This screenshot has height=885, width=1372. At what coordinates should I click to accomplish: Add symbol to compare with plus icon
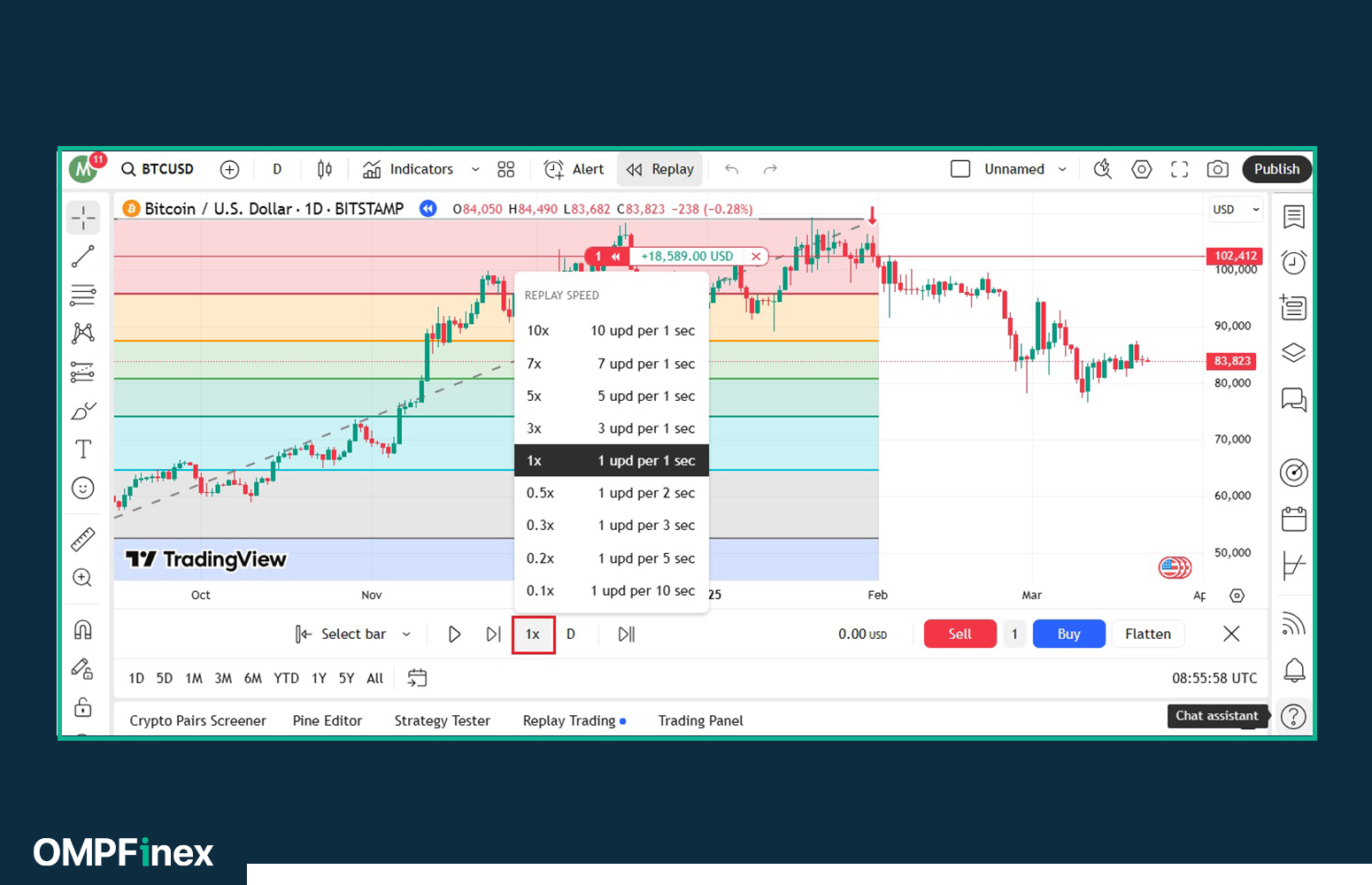[229, 169]
